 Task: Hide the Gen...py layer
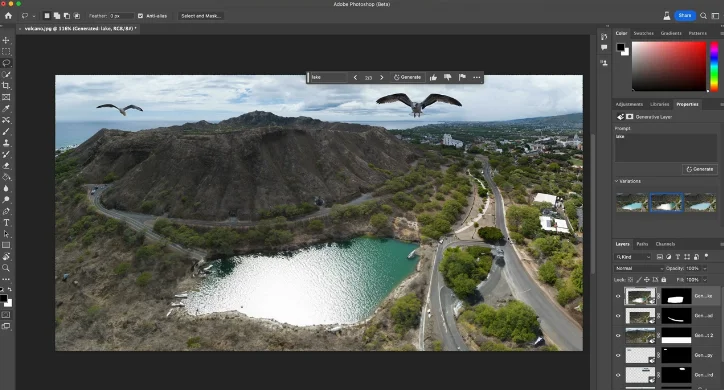tap(618, 355)
